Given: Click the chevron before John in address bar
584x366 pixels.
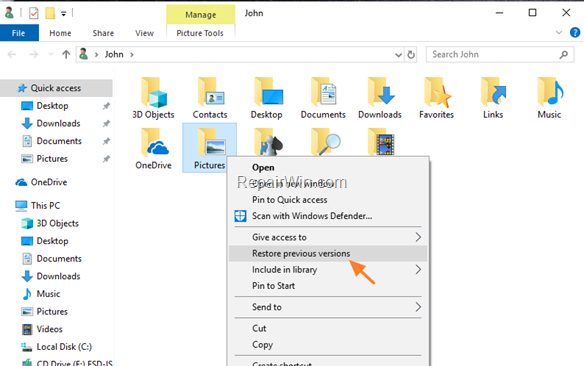Looking at the screenshot, I should coord(96,55).
